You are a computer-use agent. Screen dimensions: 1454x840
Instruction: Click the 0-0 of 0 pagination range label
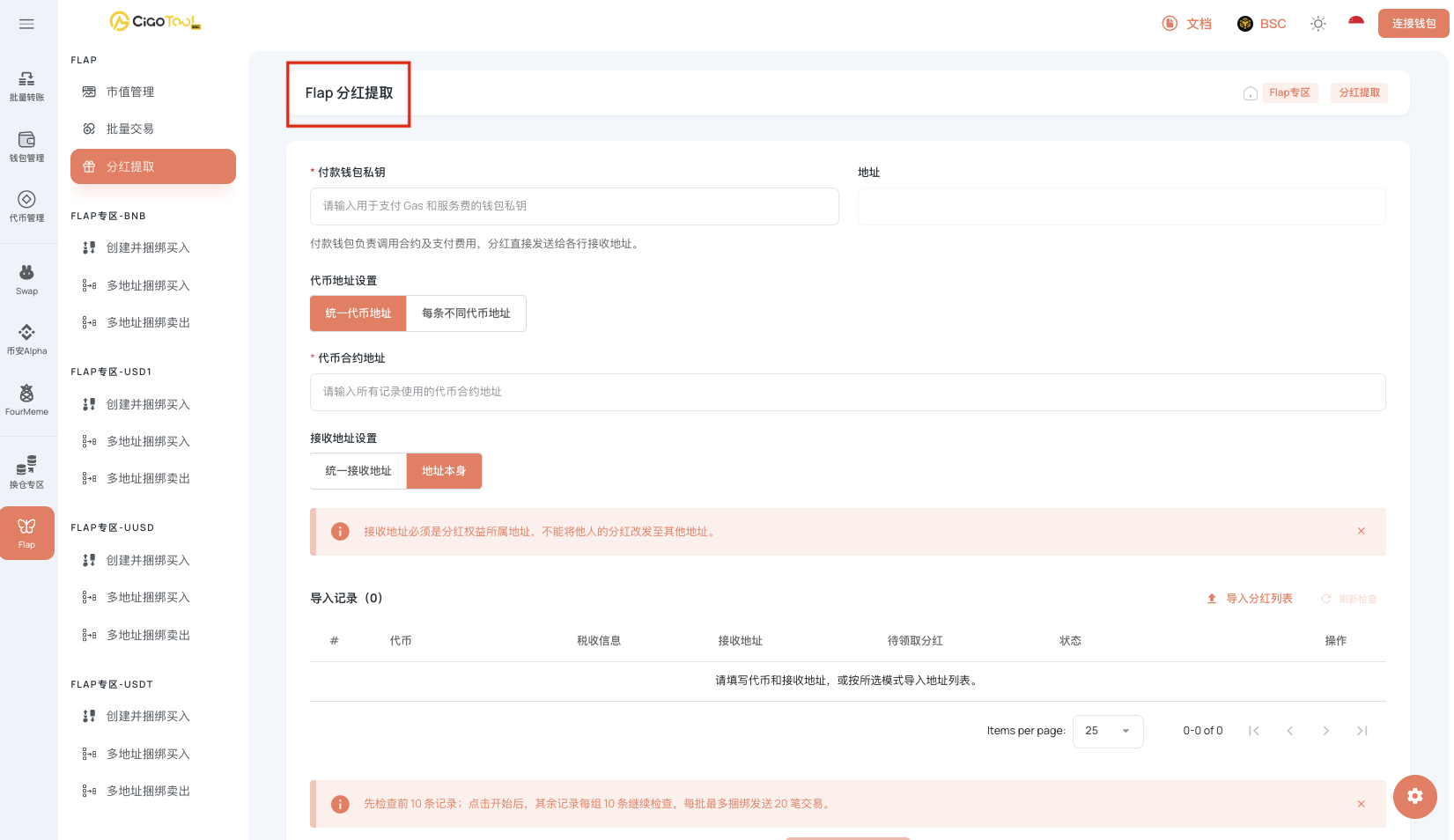(1203, 731)
